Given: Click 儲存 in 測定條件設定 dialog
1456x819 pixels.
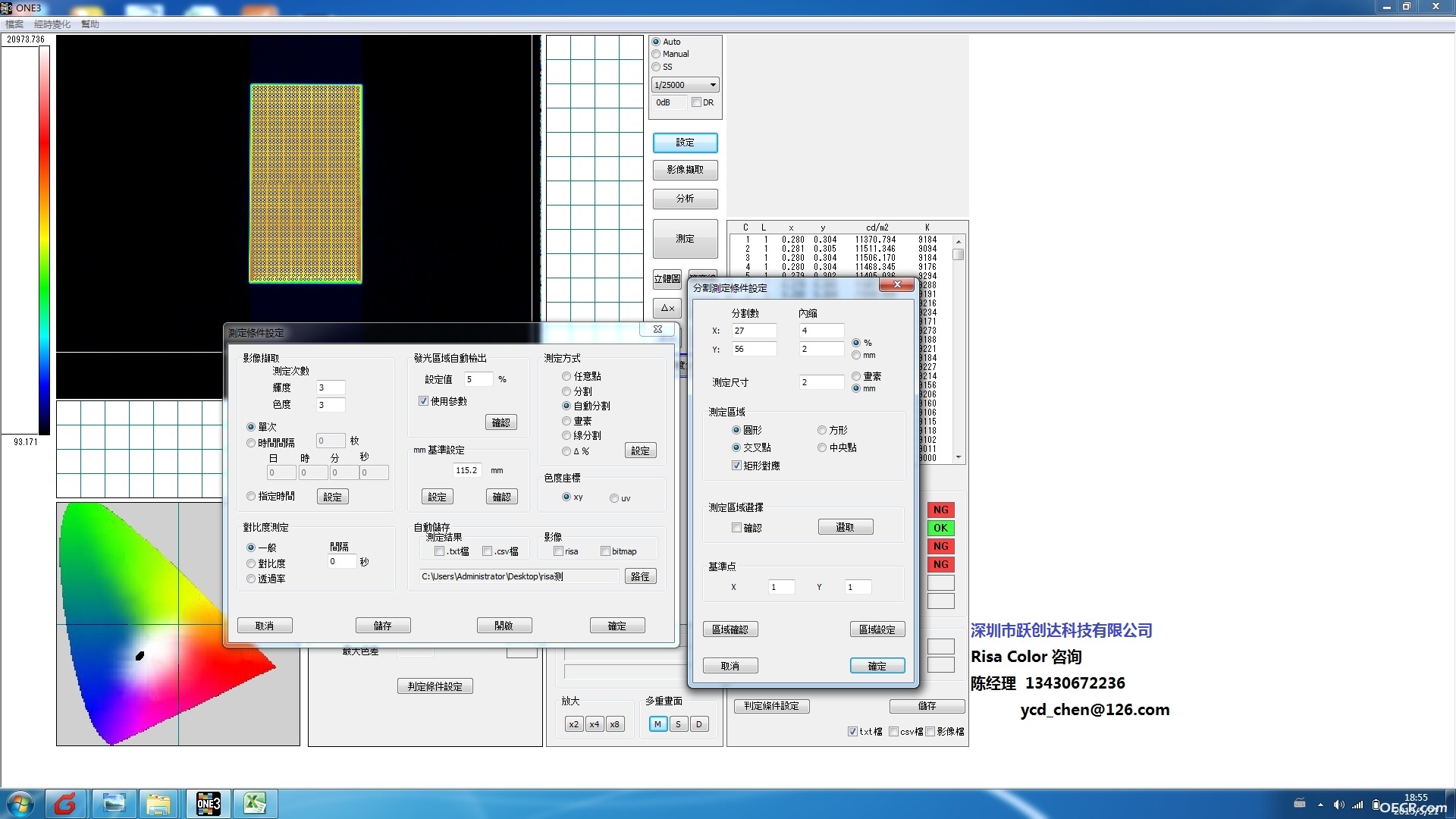Looking at the screenshot, I should [x=383, y=626].
